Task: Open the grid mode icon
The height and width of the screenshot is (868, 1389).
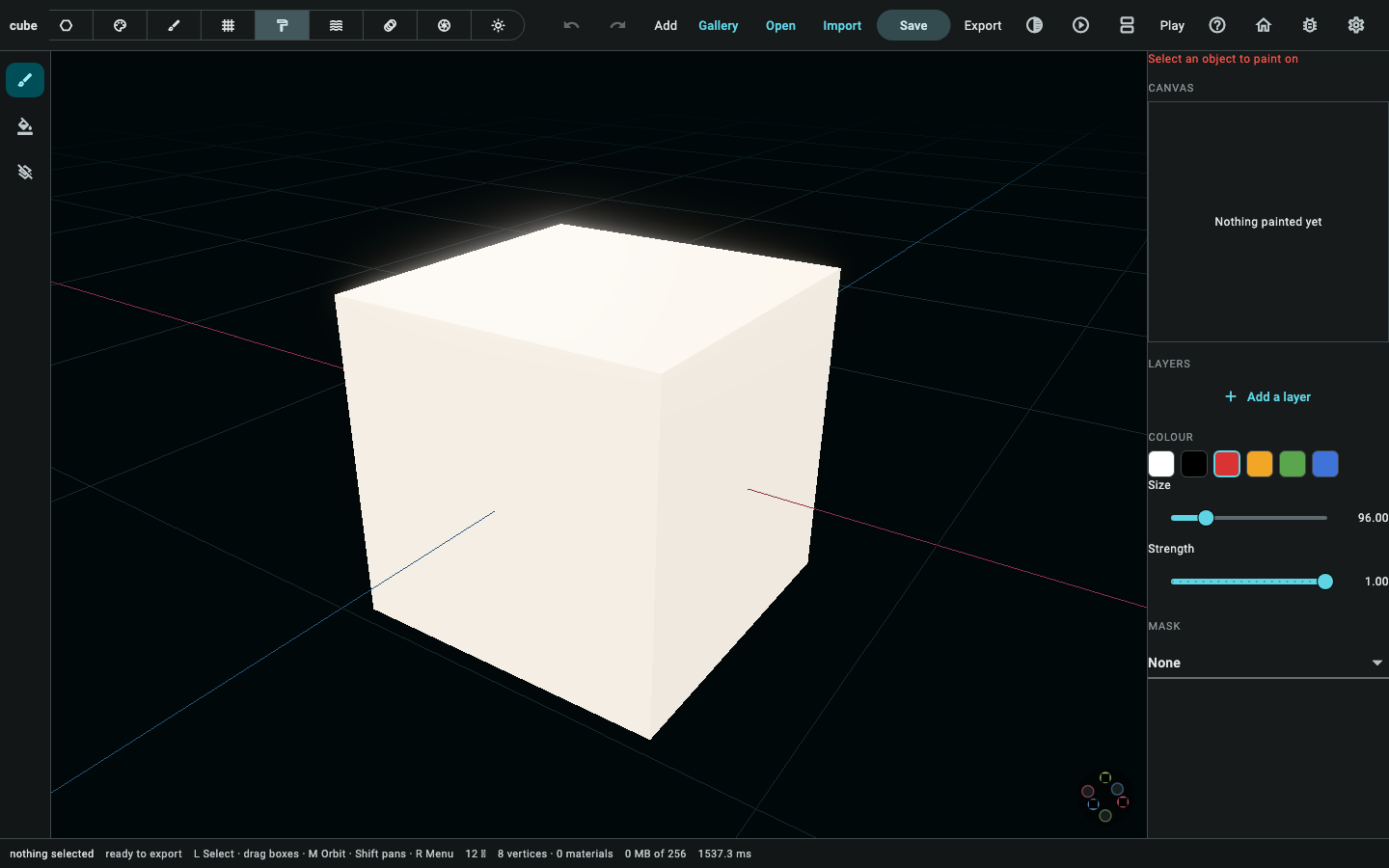Action: pos(229,25)
